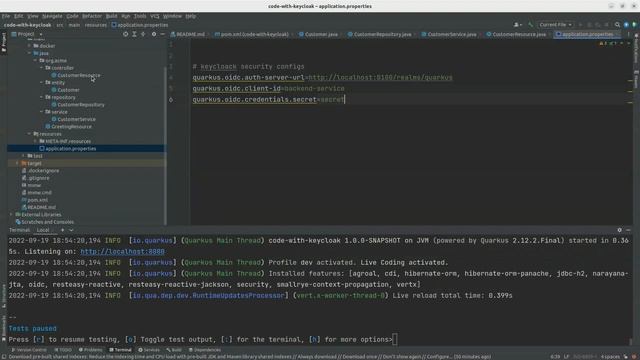Select opened file (locate) icon in Project panel
This screenshot has height=360, width=640.
point(125,34)
